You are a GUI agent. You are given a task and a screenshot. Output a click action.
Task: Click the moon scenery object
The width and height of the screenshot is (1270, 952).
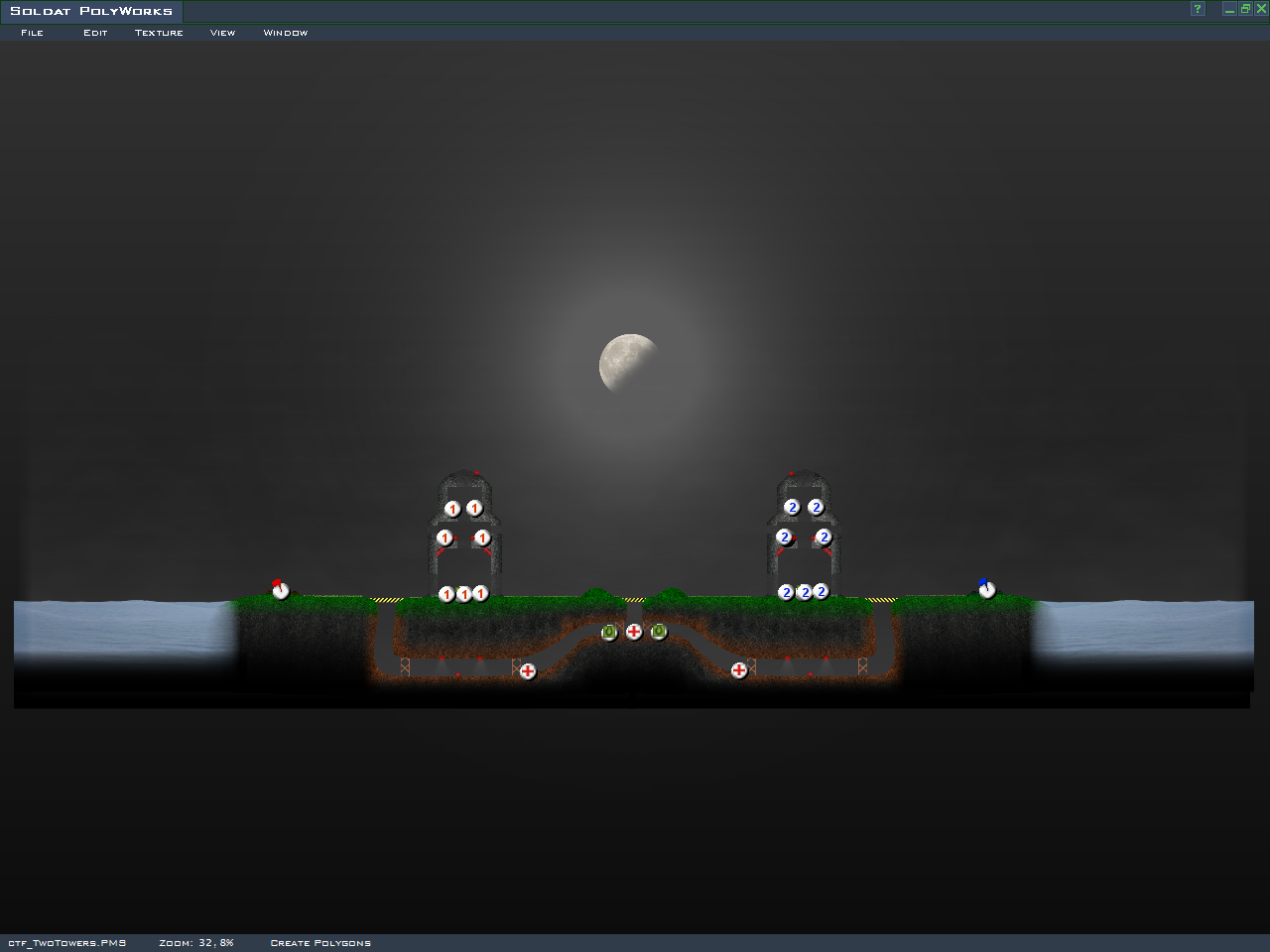point(627,362)
